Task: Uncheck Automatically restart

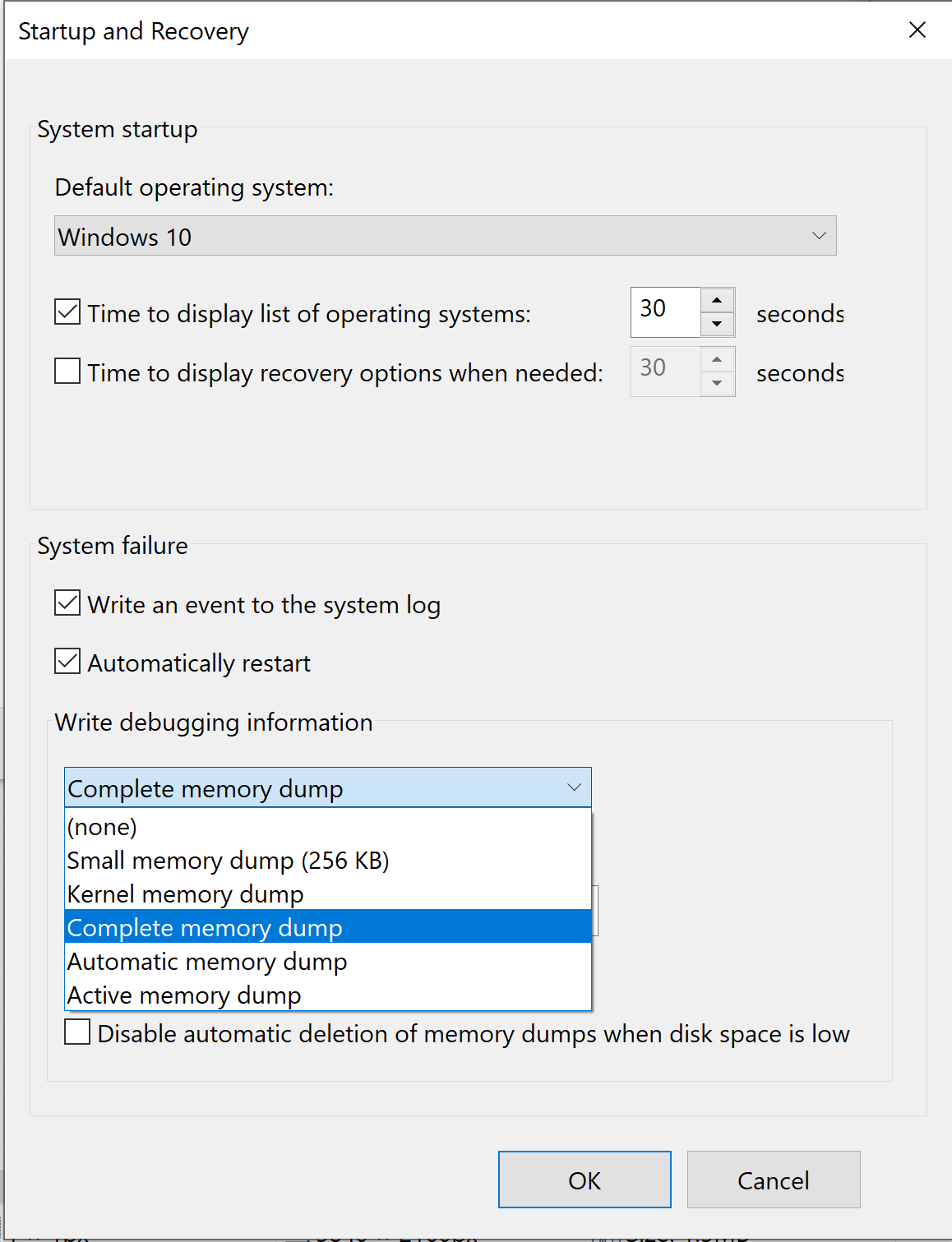Action: [67, 662]
